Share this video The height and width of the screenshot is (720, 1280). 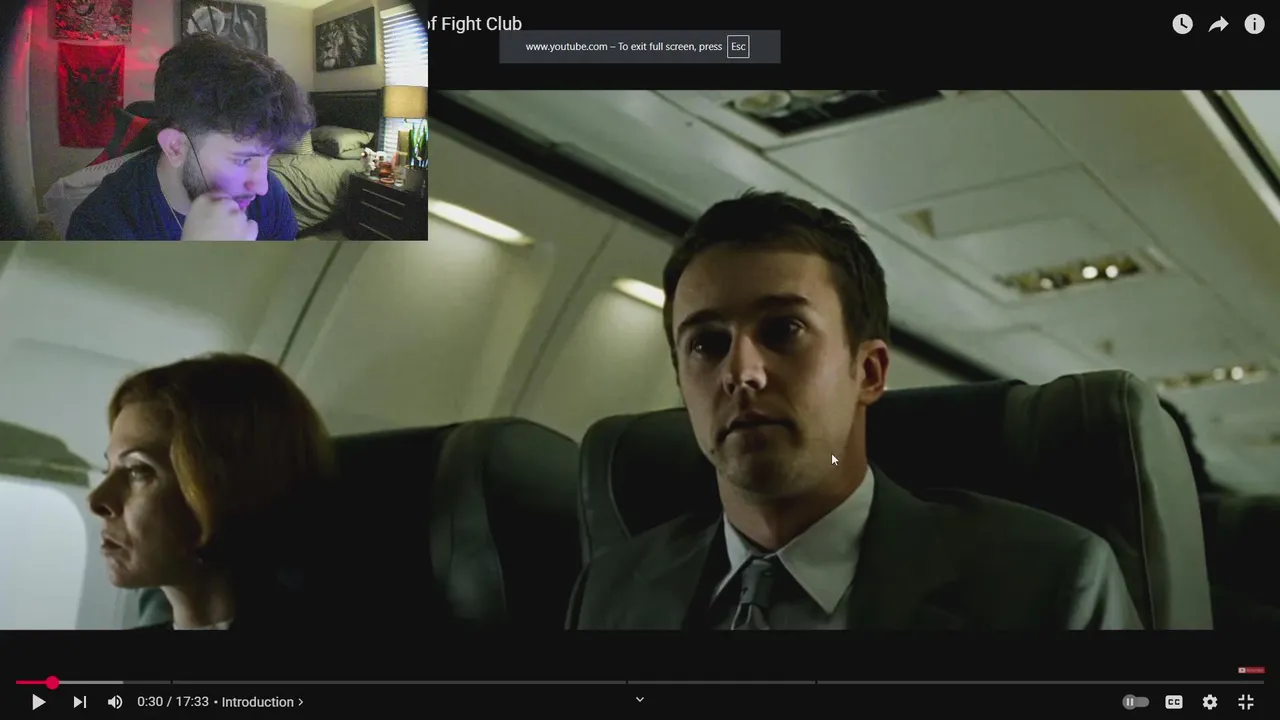1218,24
